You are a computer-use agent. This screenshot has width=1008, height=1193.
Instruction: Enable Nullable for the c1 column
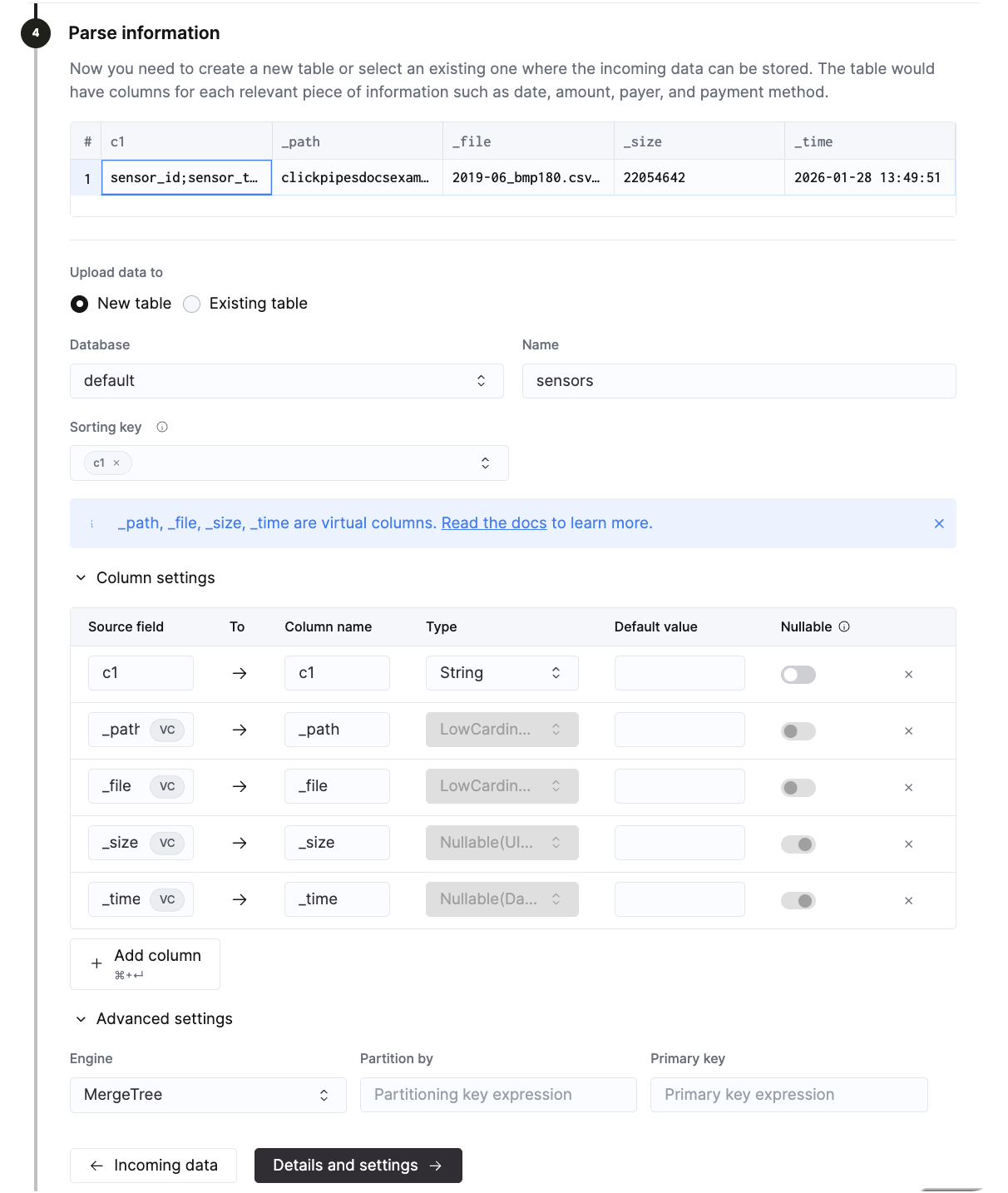[798, 674]
